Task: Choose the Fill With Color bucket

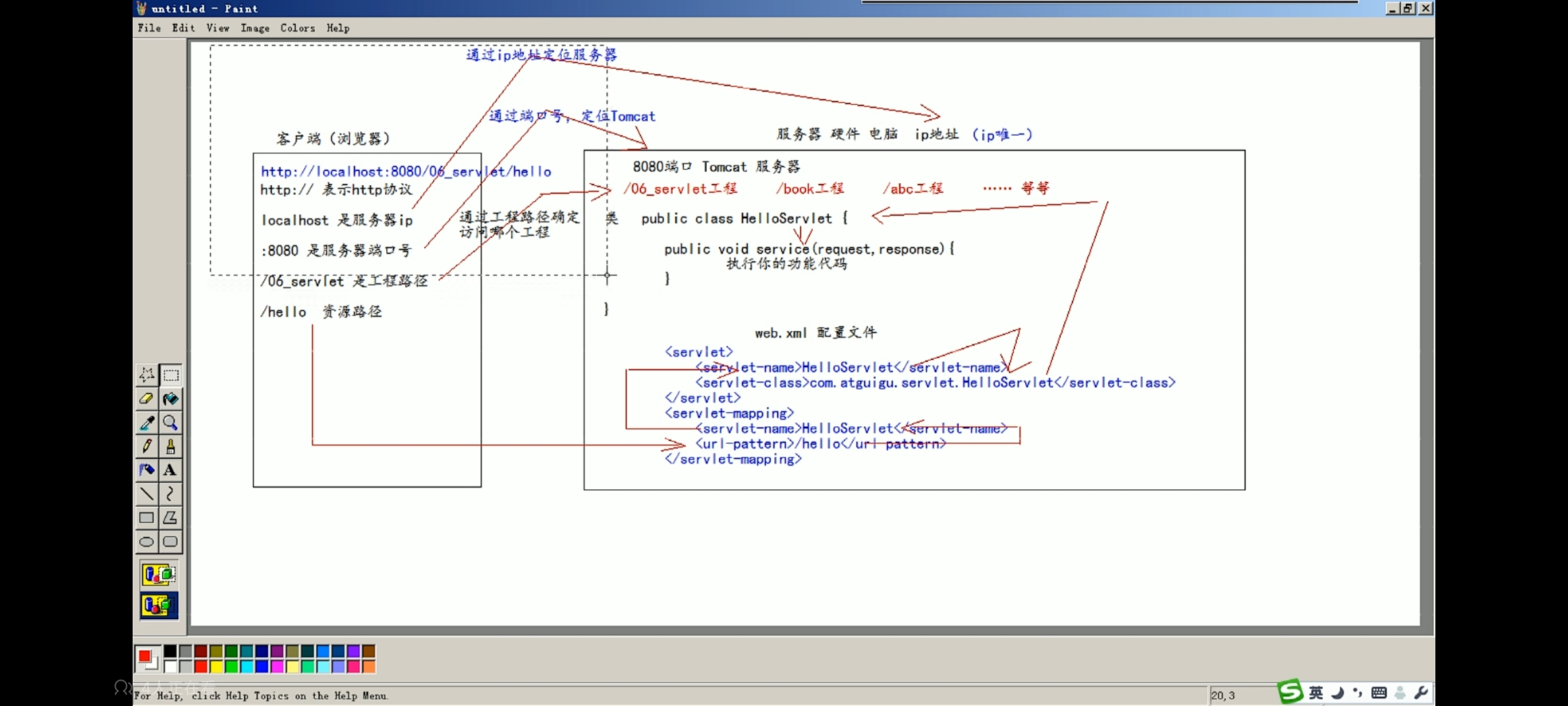Action: 171,399
